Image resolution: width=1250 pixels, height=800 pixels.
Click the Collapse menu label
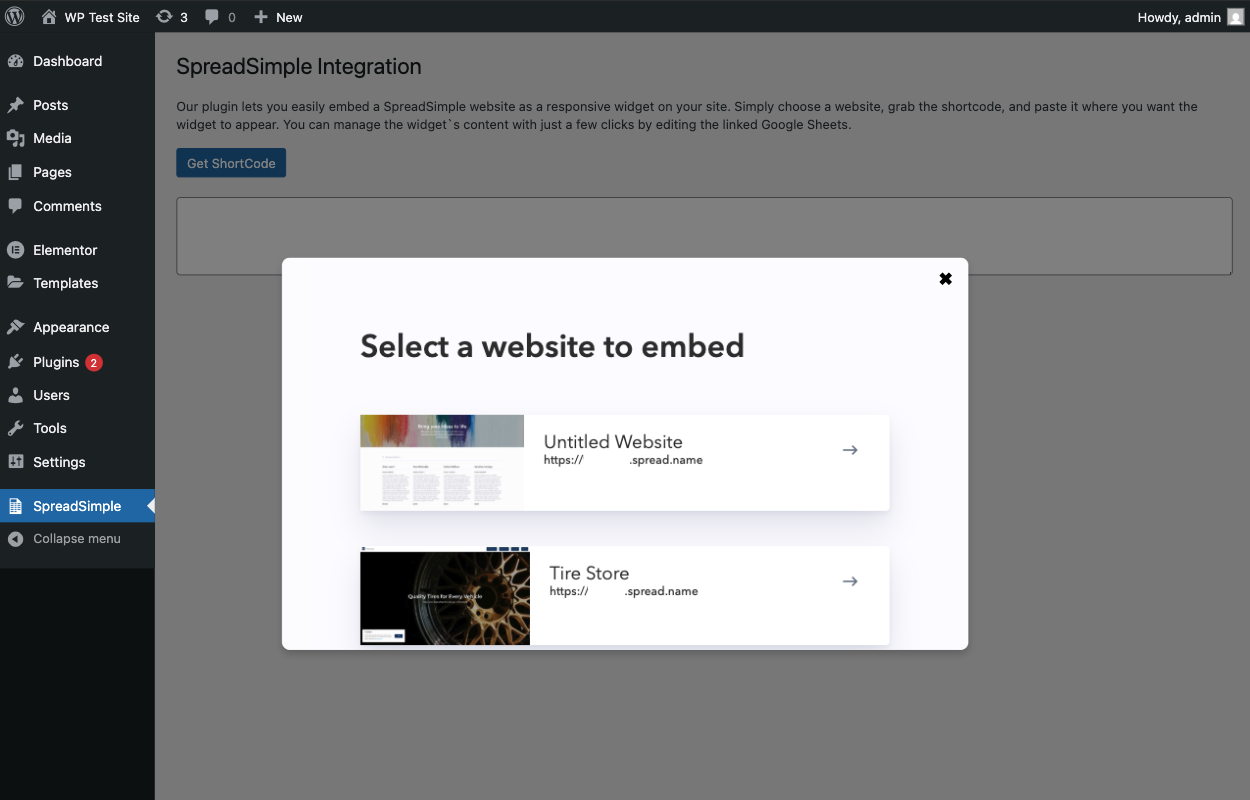pos(77,539)
